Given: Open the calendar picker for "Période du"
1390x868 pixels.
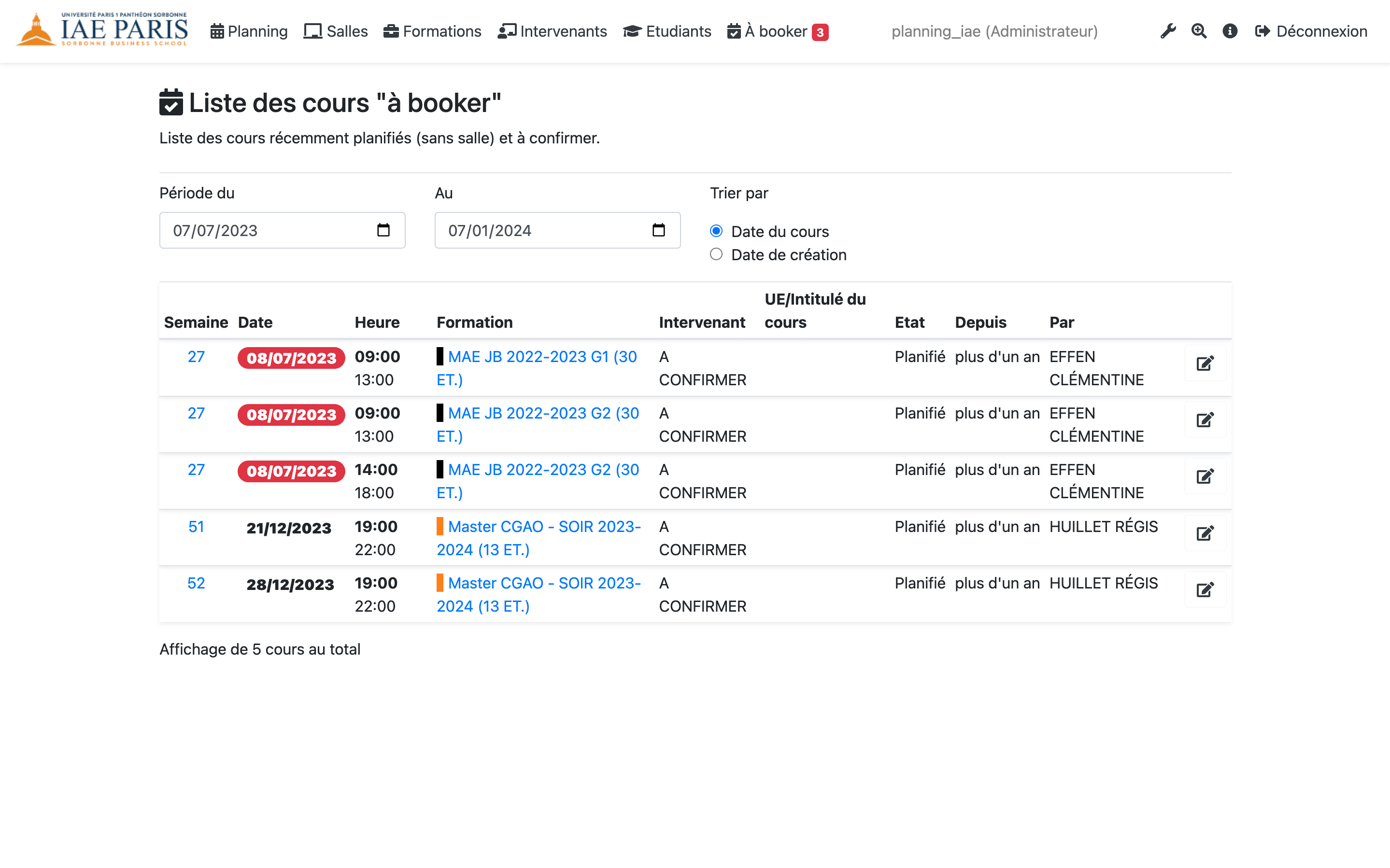Looking at the screenshot, I should pyautogui.click(x=383, y=230).
